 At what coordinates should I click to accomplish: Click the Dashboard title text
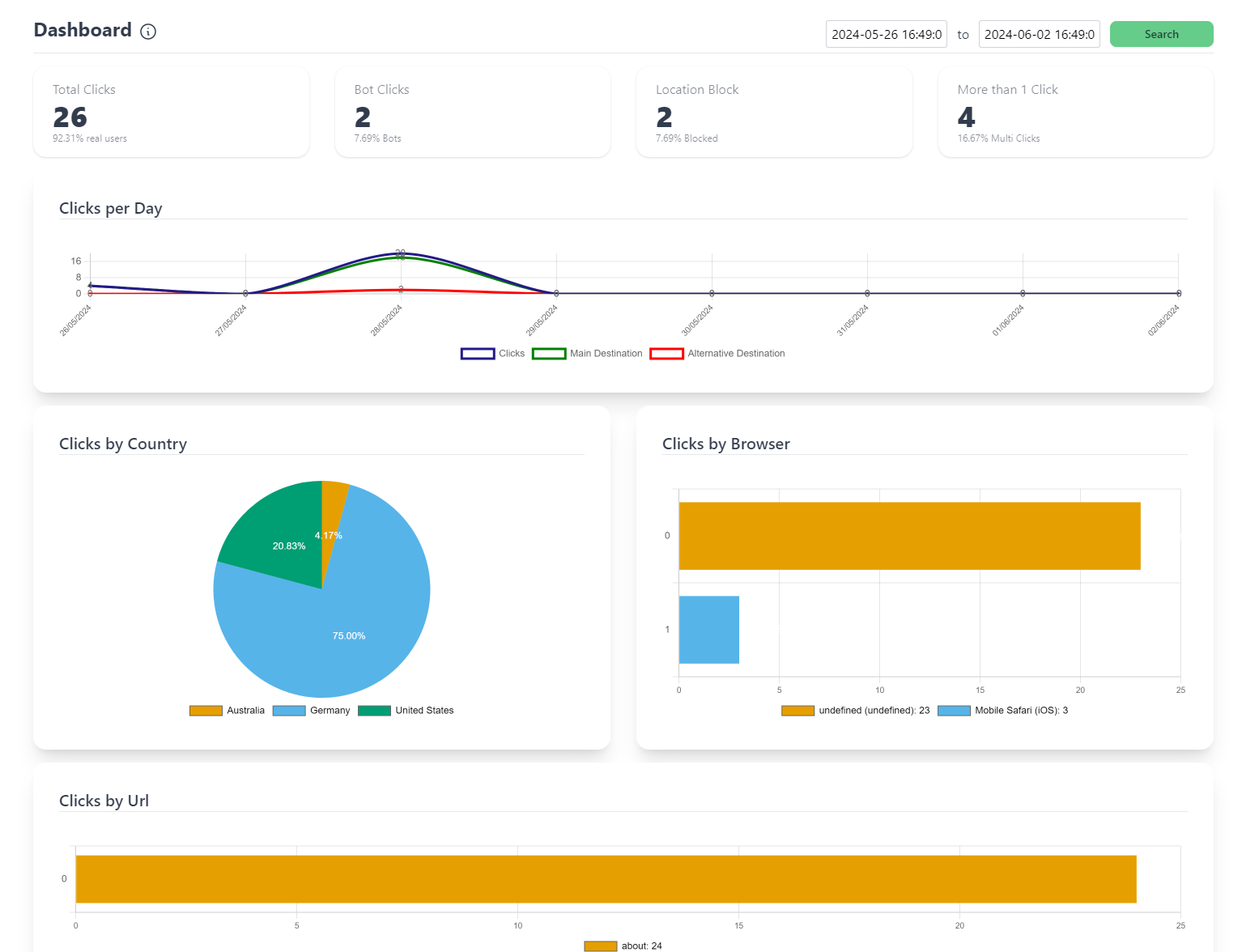click(83, 31)
